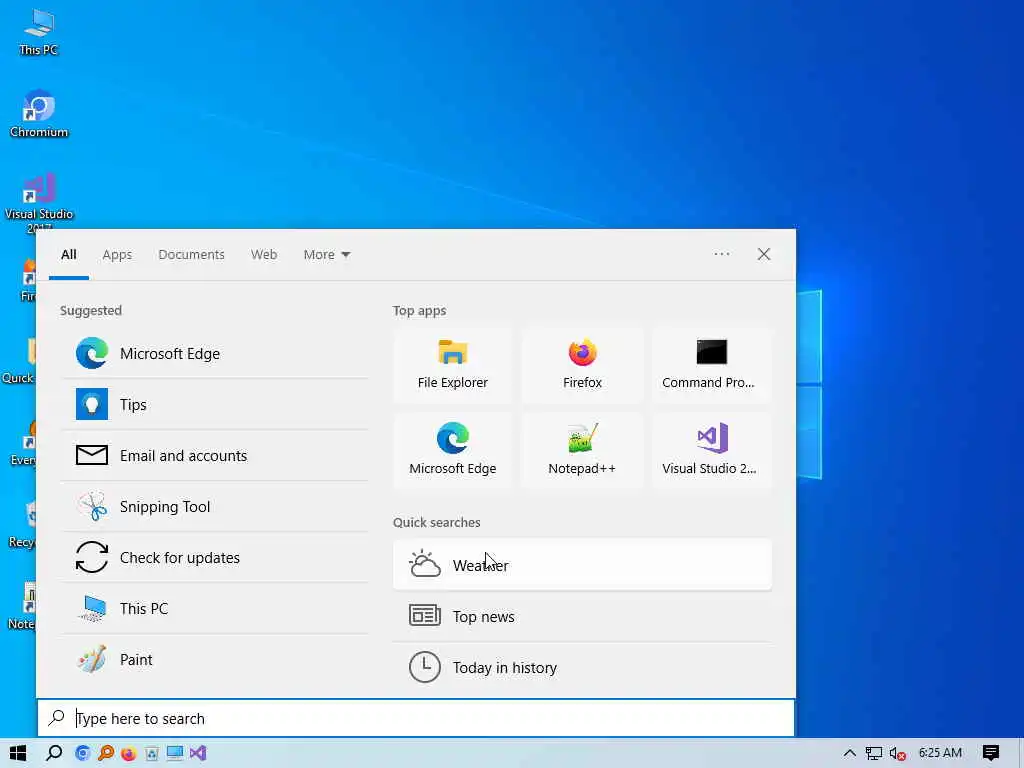Open Microsoft Edge tile in Top apps

[453, 450]
